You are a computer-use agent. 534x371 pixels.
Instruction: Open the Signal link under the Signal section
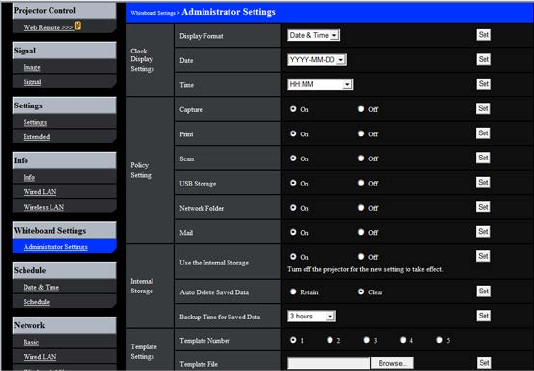(32, 82)
